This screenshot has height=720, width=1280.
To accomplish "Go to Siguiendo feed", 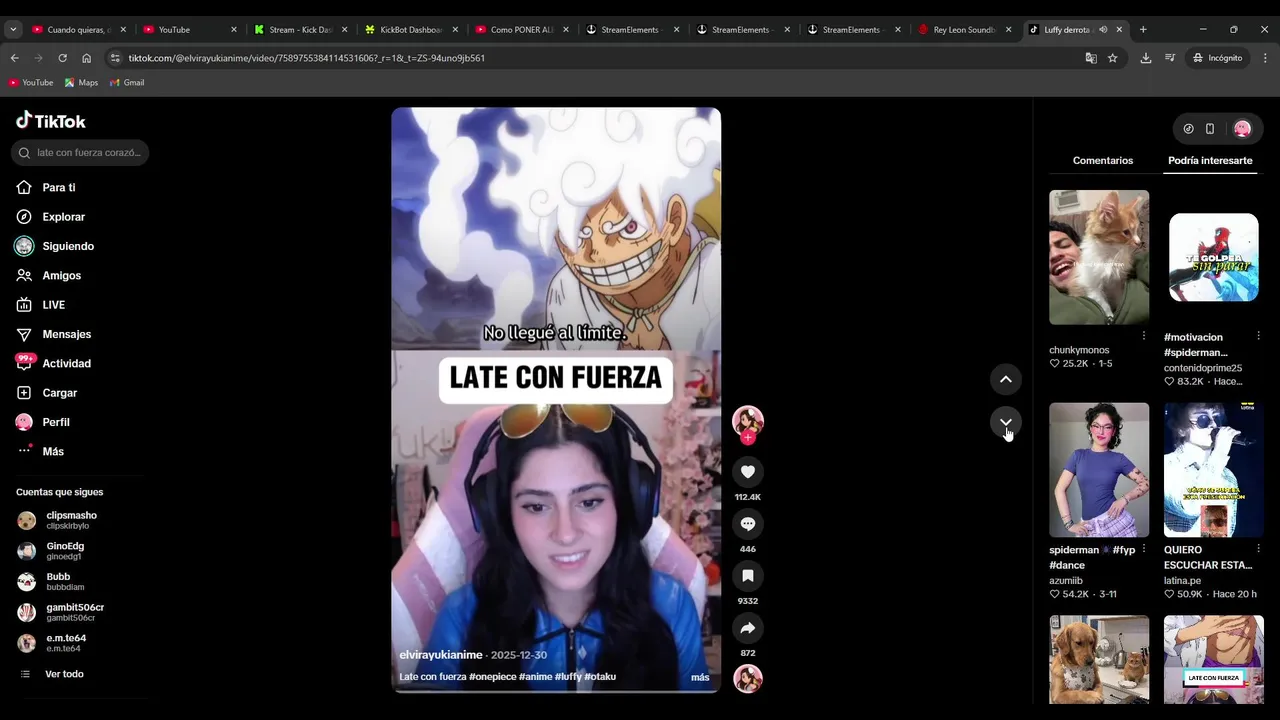I will pos(55,246).
